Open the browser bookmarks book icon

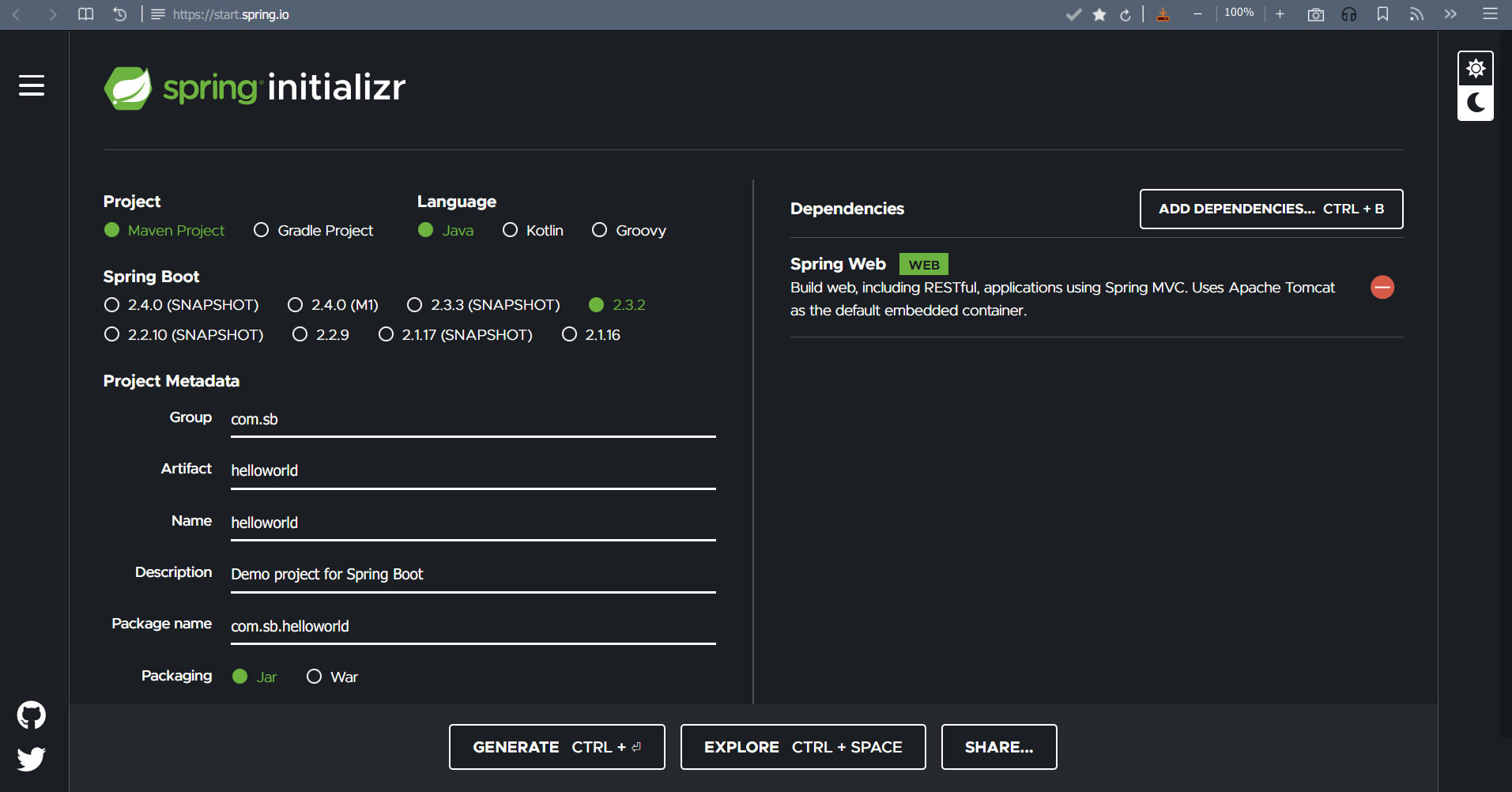pos(86,14)
